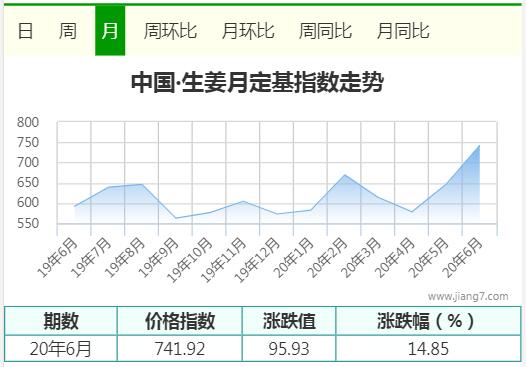Click the 19年10月 x-axis label
This screenshot has height=367, width=526.
[x=190, y=260]
